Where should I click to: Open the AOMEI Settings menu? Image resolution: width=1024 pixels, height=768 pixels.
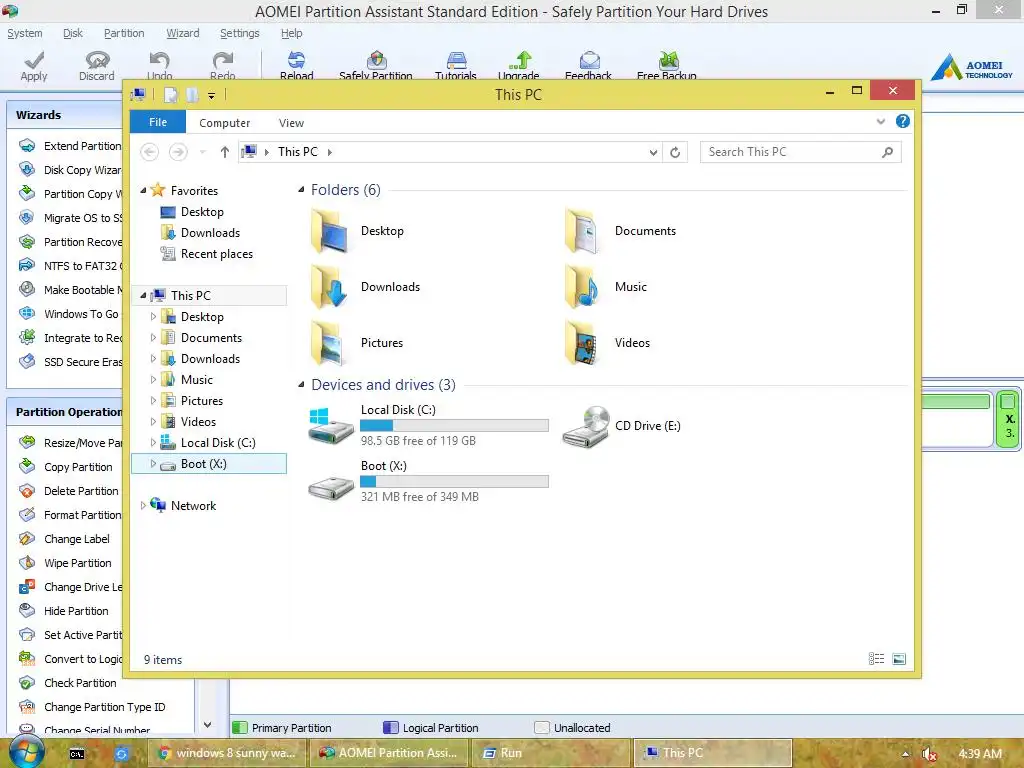point(240,33)
